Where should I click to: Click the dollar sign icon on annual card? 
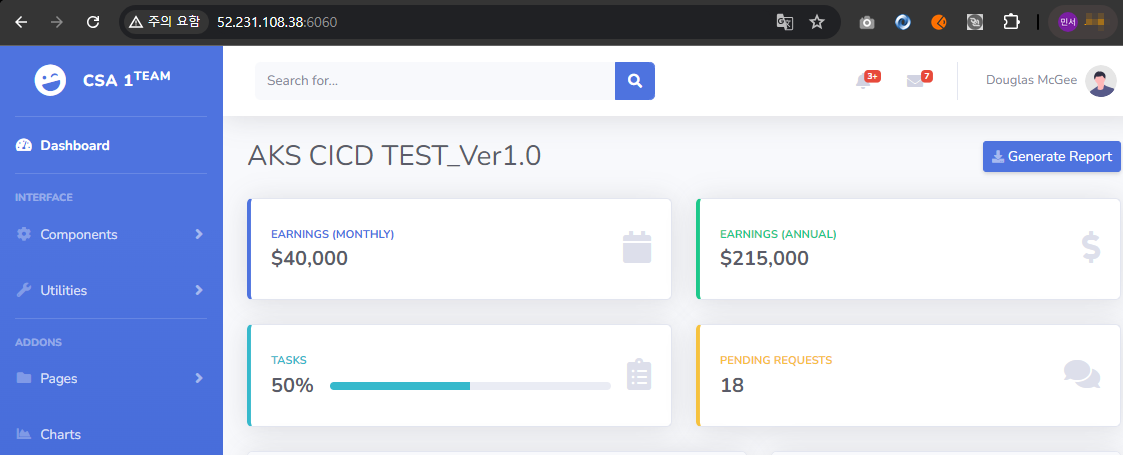pyautogui.click(x=1090, y=247)
